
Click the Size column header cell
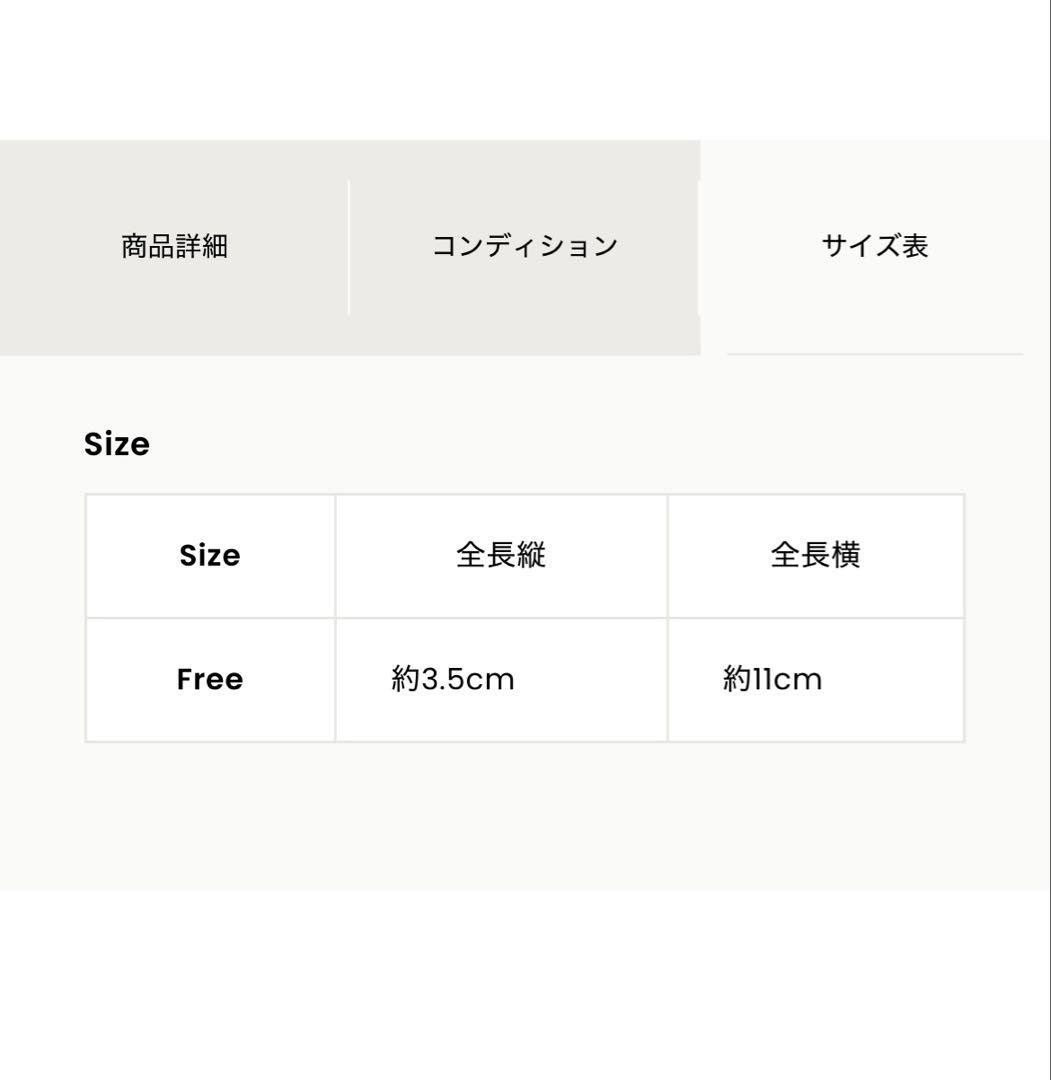(x=209, y=555)
